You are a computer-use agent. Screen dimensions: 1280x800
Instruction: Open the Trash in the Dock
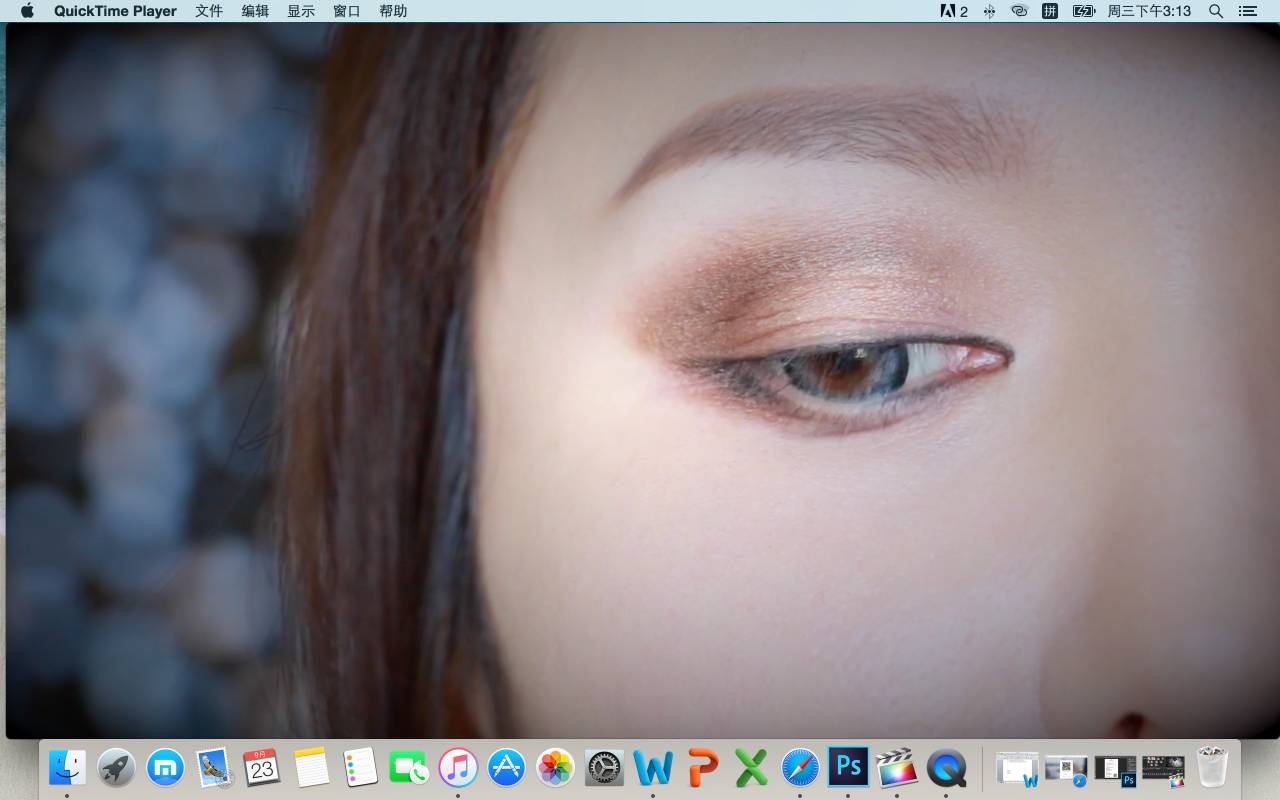[1212, 768]
